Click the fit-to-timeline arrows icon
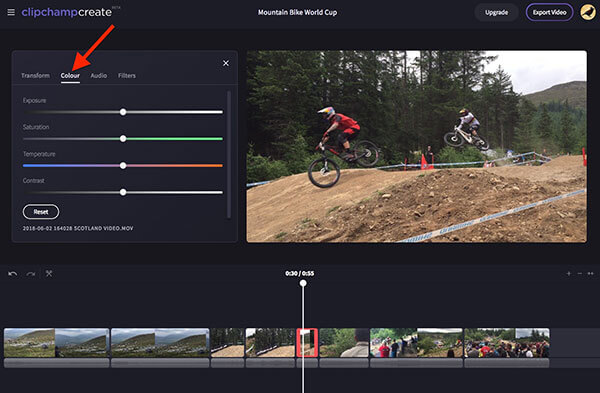 pyautogui.click(x=590, y=273)
